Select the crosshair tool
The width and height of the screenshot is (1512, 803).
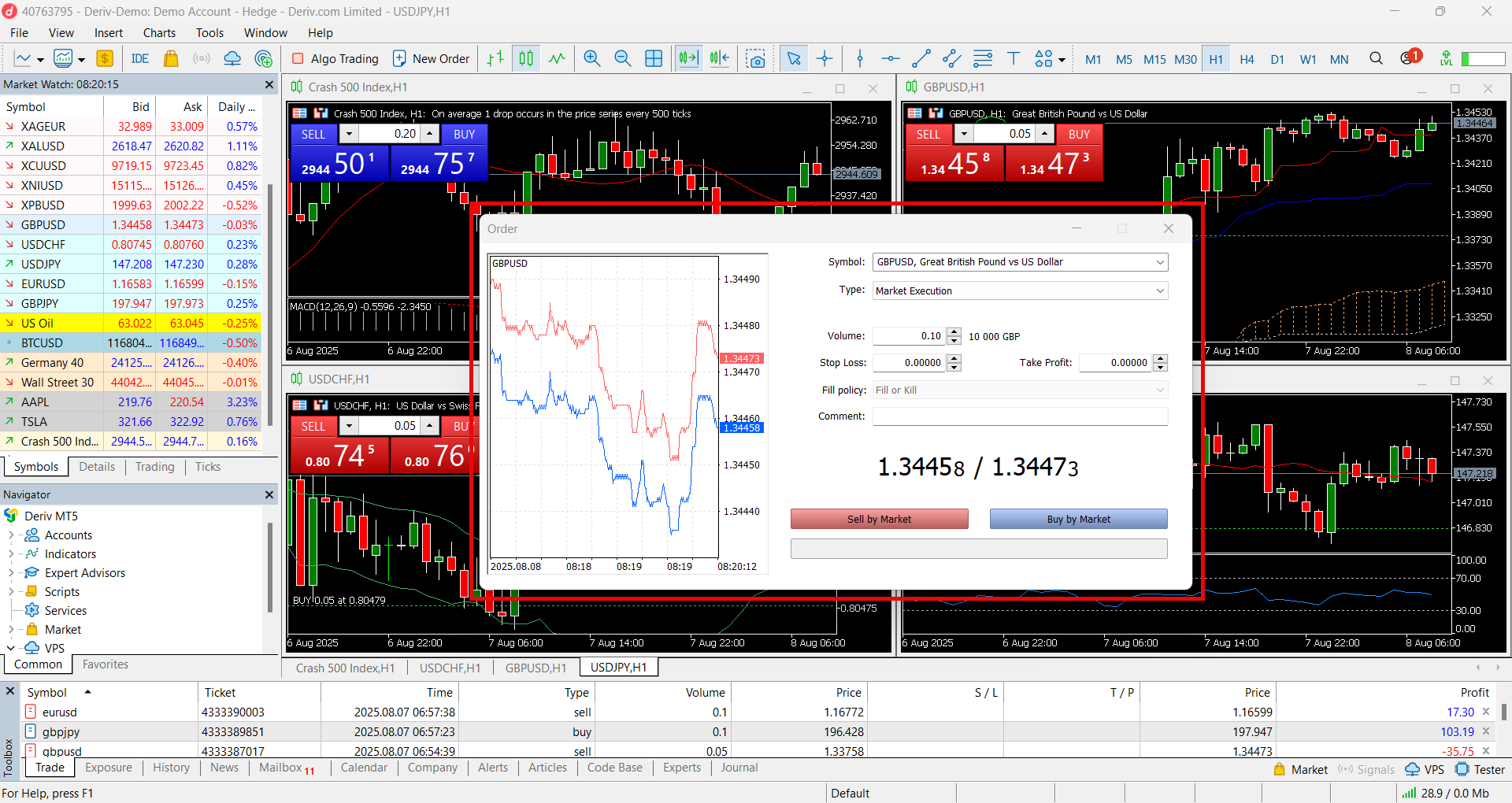click(x=825, y=58)
